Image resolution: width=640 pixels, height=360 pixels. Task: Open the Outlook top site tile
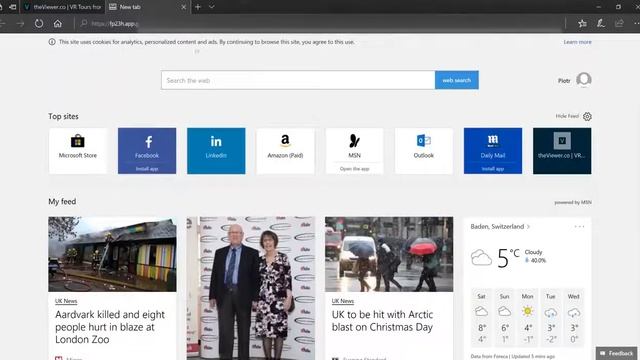pos(424,151)
